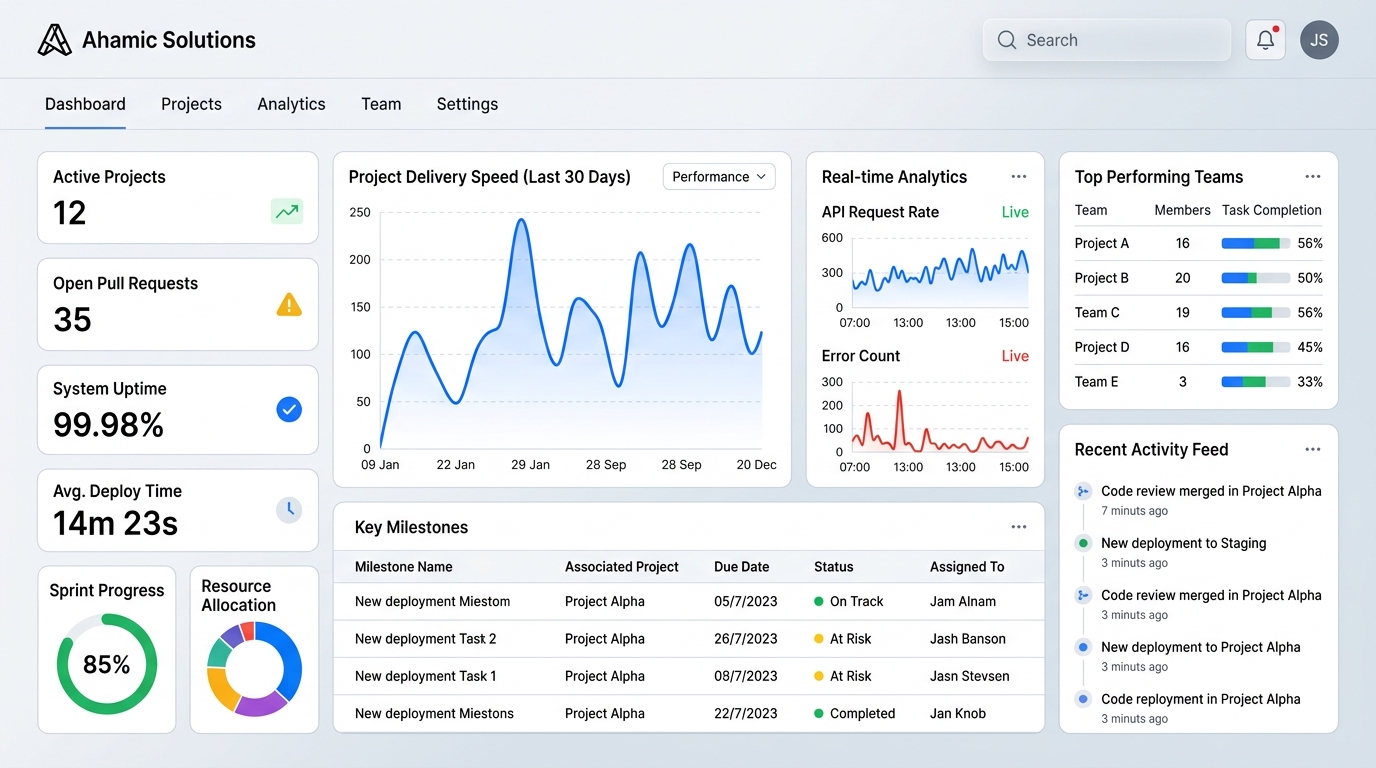Sort by the Status column header
This screenshot has width=1376, height=768.
click(834, 567)
